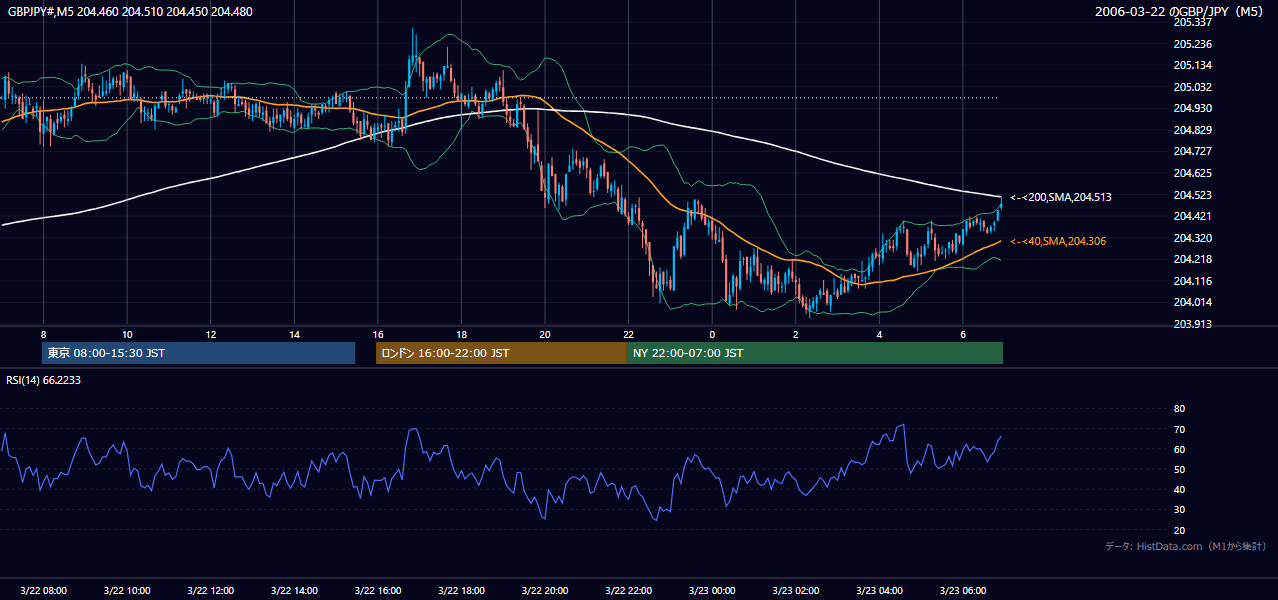
Task: Click the 3/22 14:00 date label
Action: click(294, 590)
